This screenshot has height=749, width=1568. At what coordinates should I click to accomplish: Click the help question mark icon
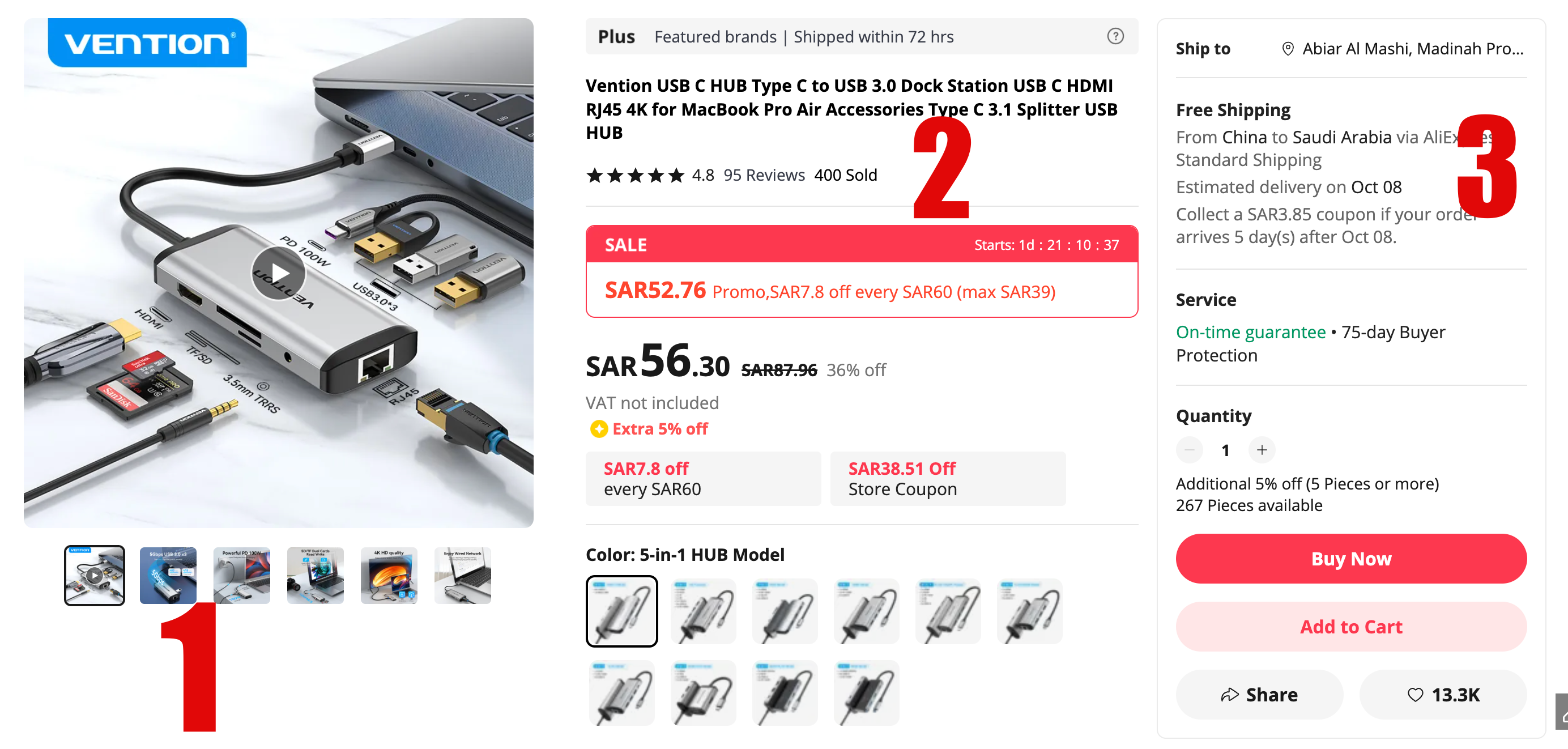(x=1115, y=36)
